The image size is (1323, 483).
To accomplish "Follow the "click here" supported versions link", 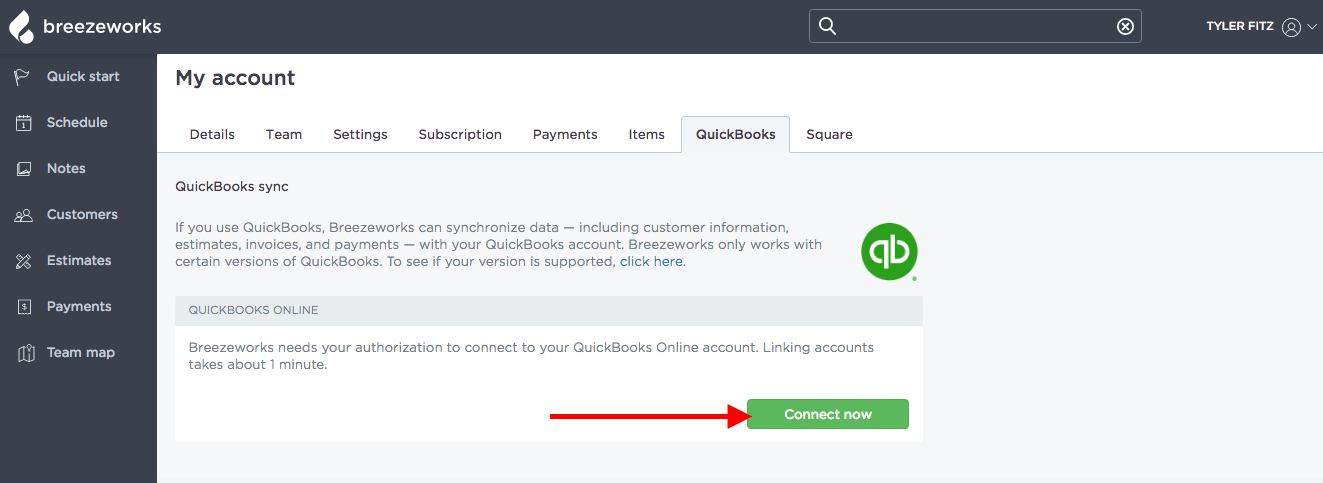I will [x=651, y=261].
